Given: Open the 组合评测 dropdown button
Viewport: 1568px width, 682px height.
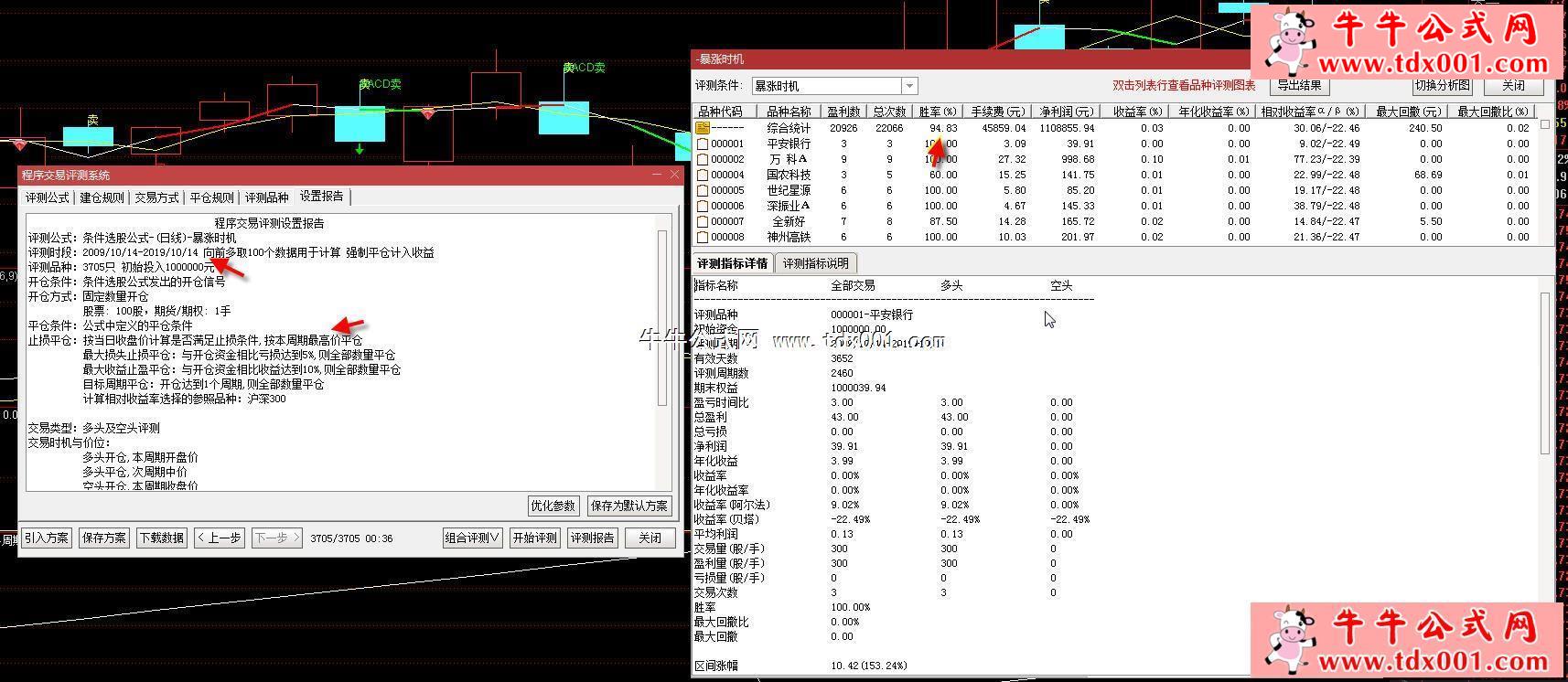Looking at the screenshot, I should tap(472, 538).
